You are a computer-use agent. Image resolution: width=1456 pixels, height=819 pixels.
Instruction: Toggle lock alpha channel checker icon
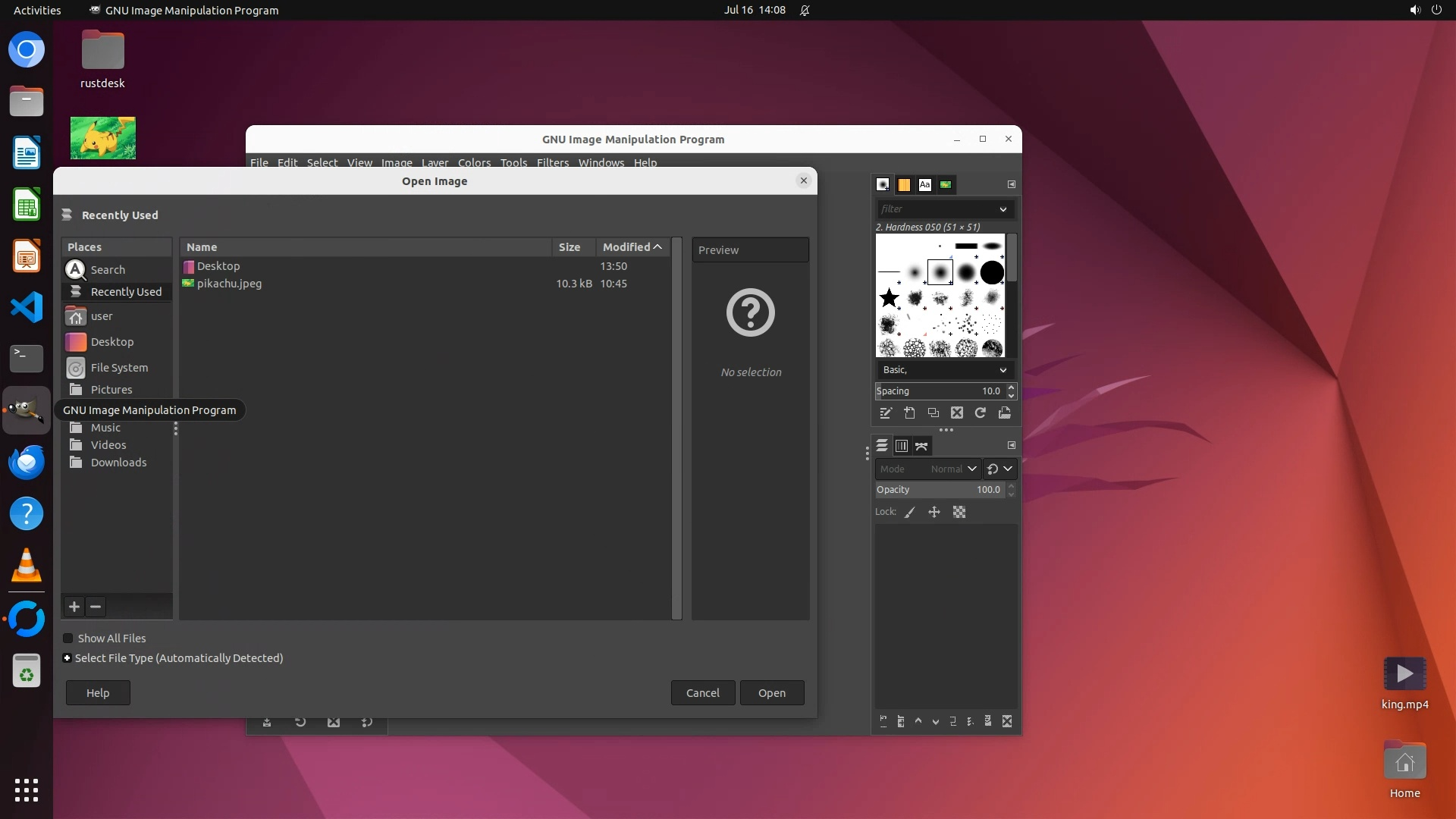(x=959, y=513)
